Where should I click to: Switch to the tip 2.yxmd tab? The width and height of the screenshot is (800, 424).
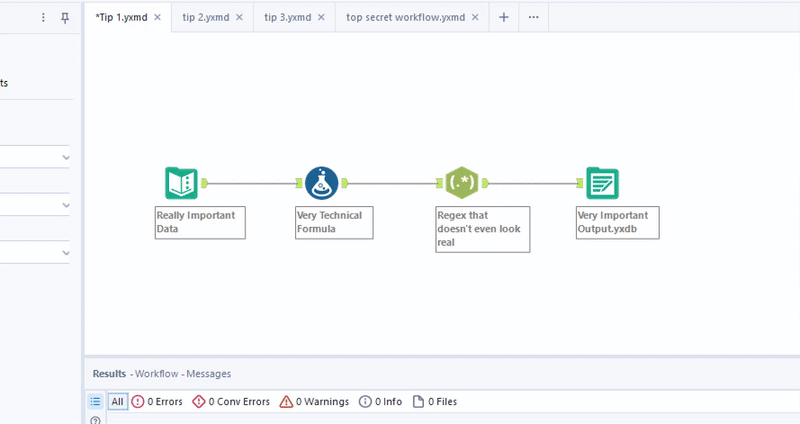pos(206,17)
